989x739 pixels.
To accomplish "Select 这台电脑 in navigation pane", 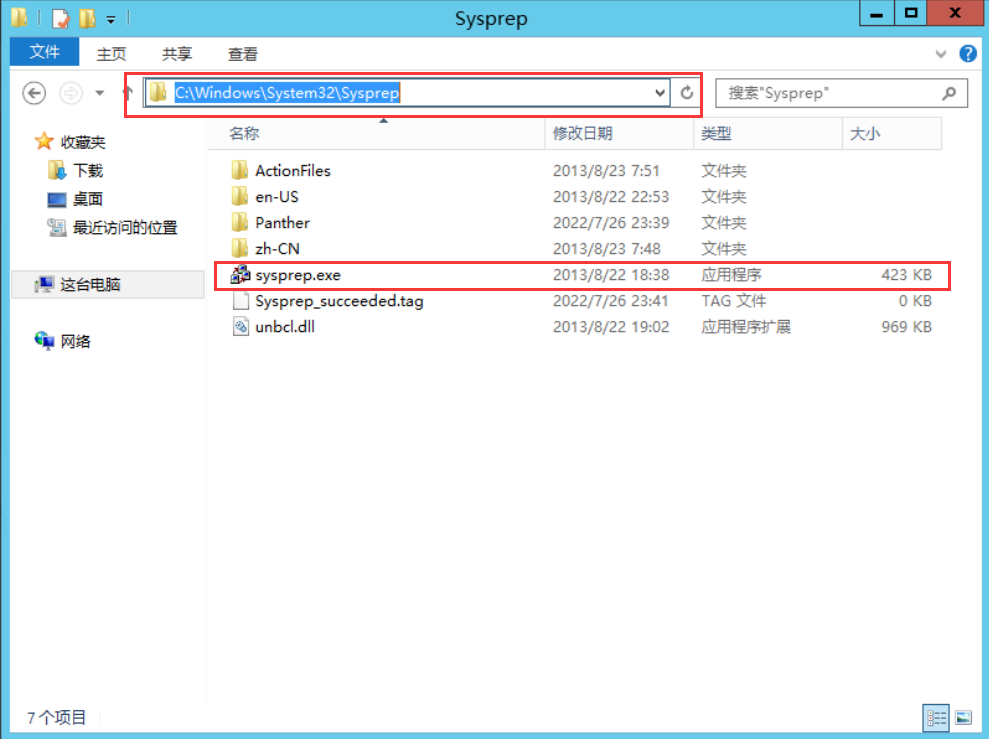I will [90, 284].
